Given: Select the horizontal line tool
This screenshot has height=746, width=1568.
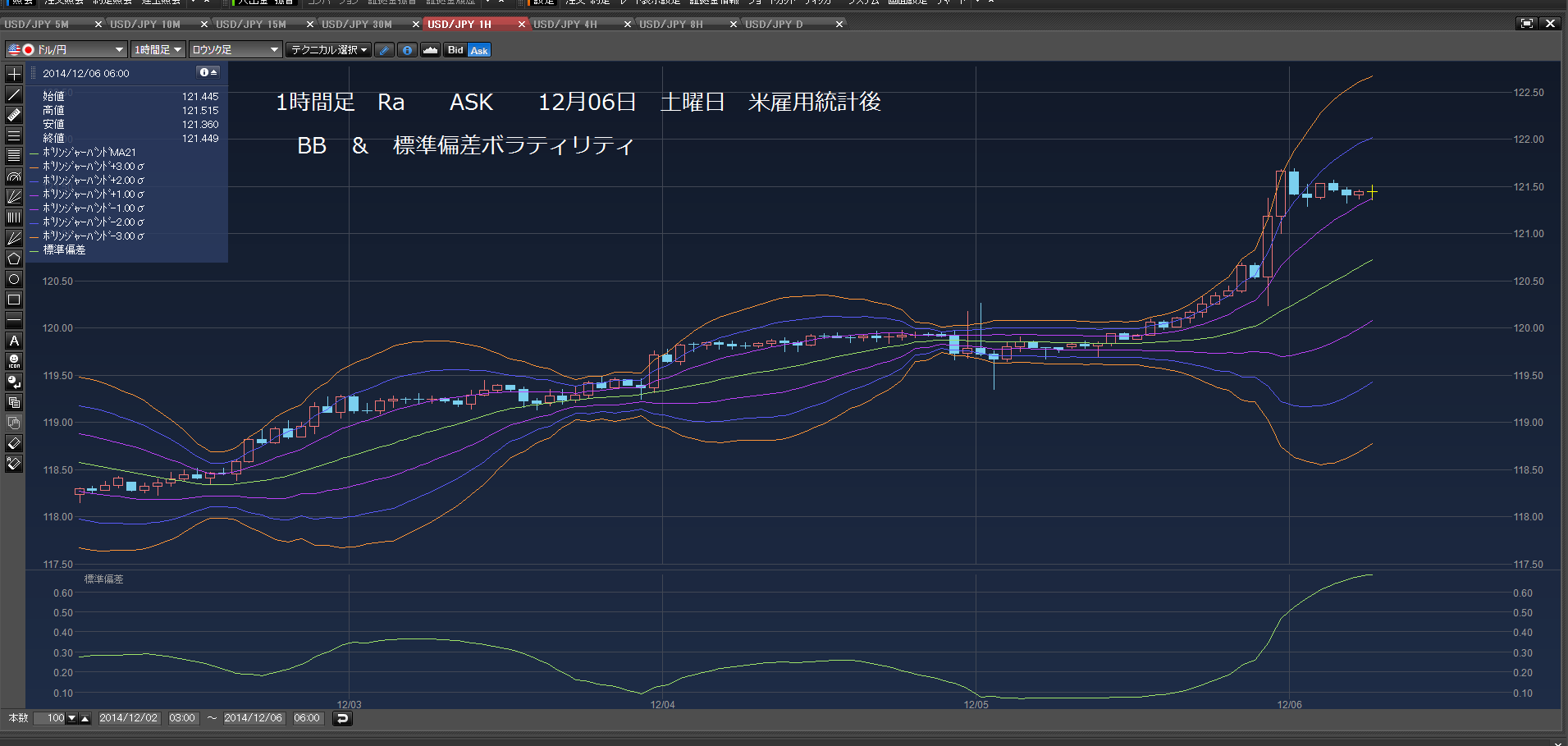Looking at the screenshot, I should coord(14,320).
